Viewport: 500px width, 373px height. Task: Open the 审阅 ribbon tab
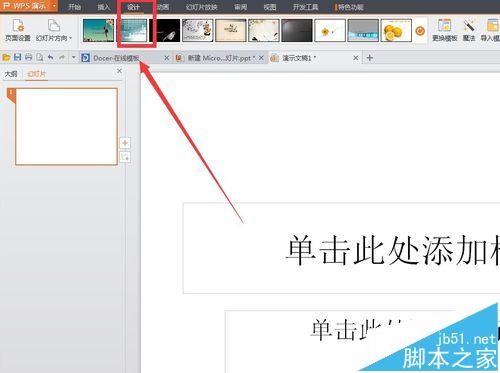[241, 7]
